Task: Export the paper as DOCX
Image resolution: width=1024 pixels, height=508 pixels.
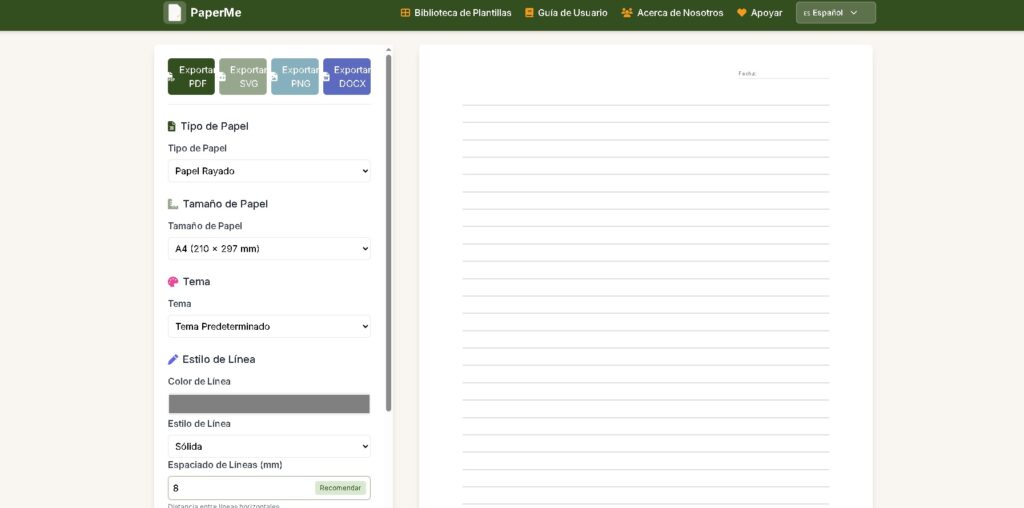Action: [x=347, y=76]
